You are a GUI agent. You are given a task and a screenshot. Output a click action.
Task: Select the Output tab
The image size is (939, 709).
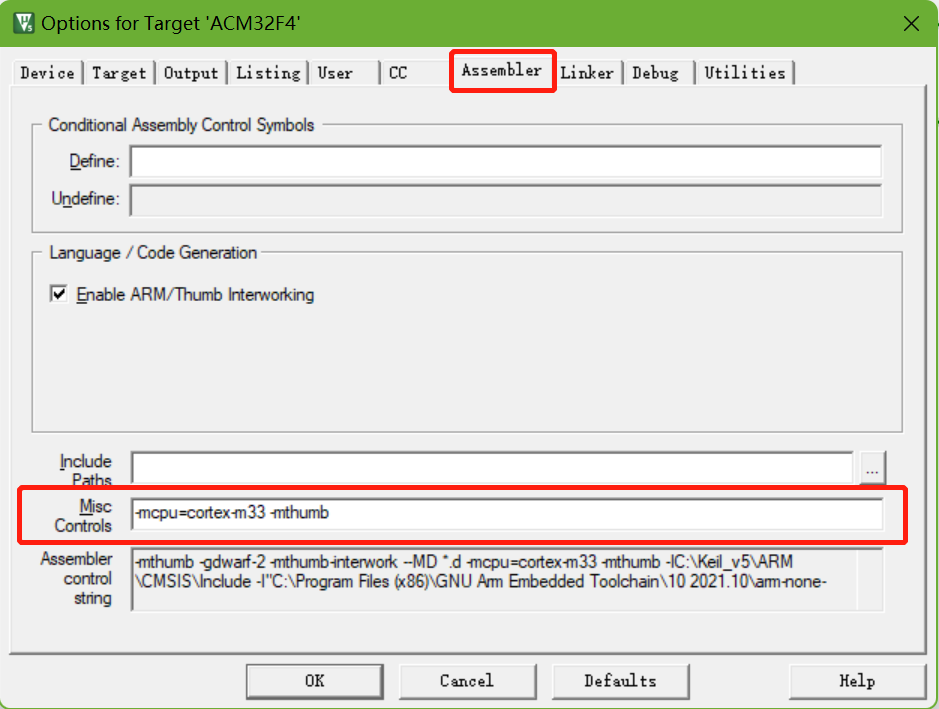coord(191,73)
